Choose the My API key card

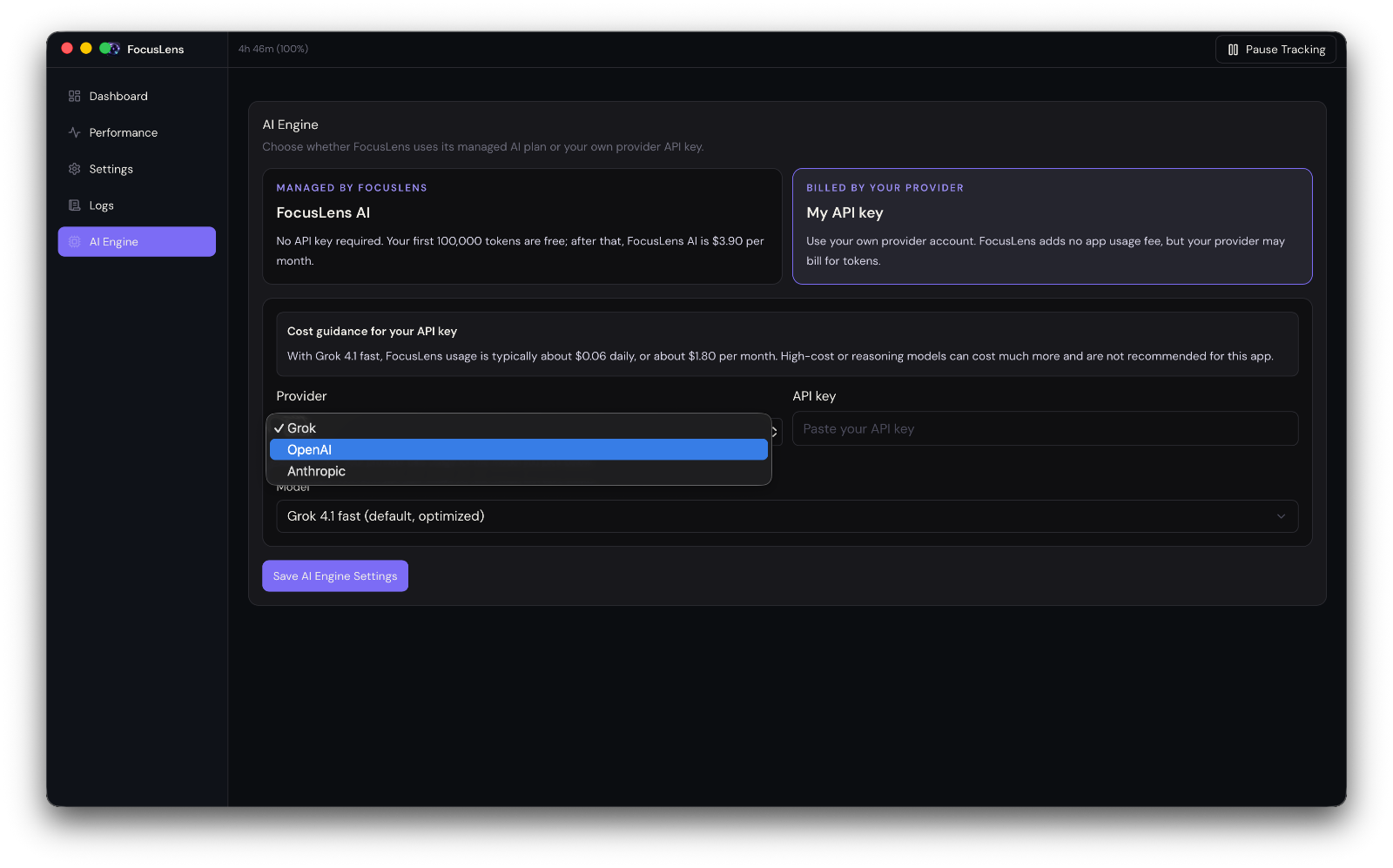1052,226
